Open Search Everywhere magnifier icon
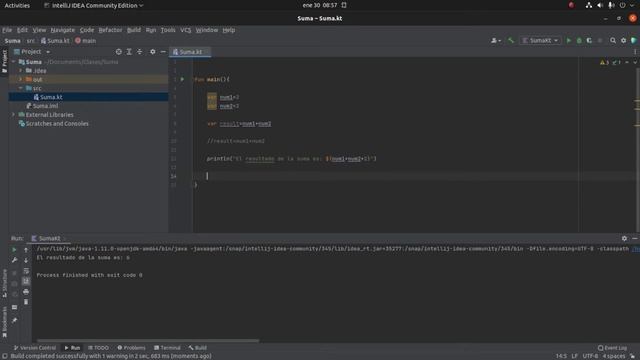Screen dimensions: 640x360 pos(613,40)
